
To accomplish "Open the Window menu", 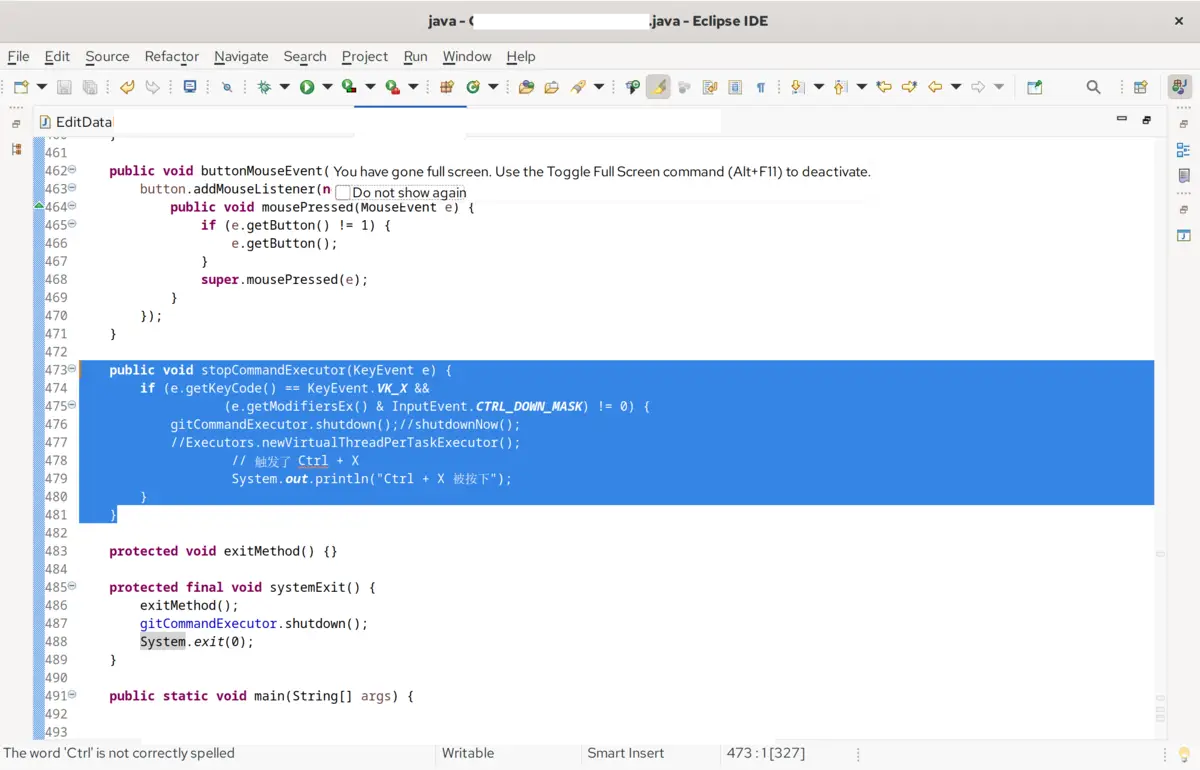I will pos(467,56).
